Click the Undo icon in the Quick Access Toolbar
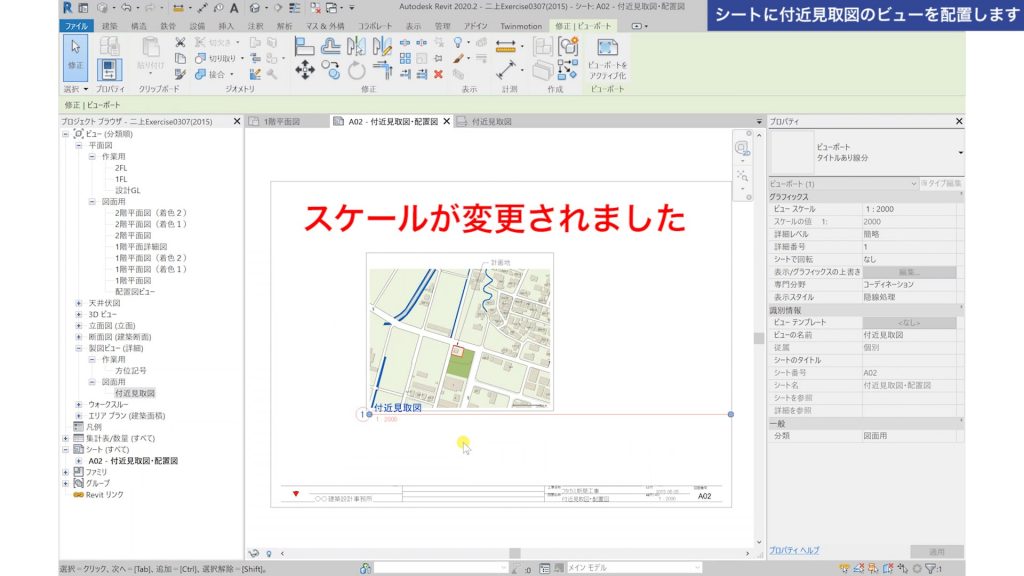This screenshot has height=576, width=1024. coord(126,7)
